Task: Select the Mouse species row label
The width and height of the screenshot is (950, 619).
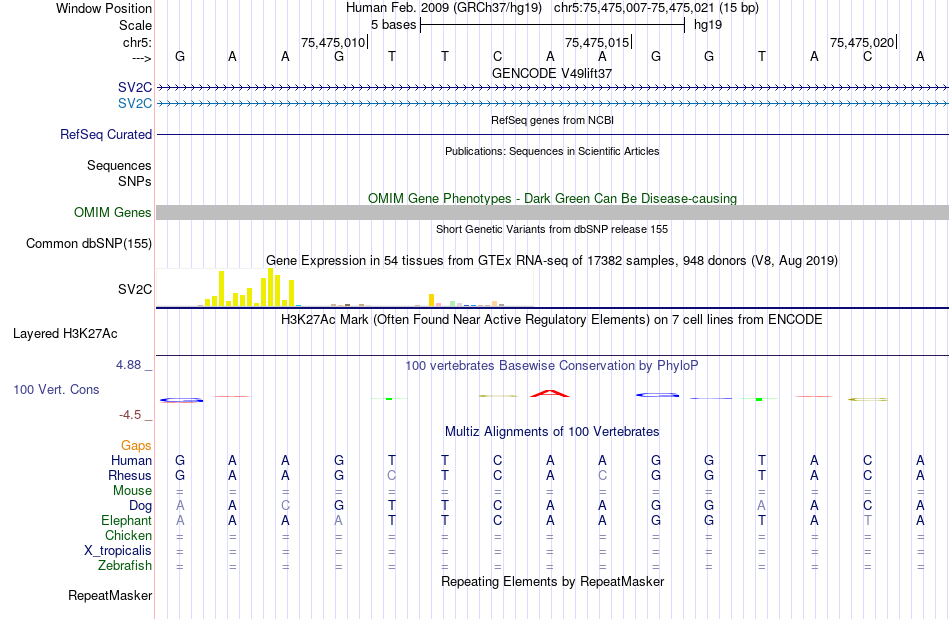Action: pyautogui.click(x=133, y=491)
